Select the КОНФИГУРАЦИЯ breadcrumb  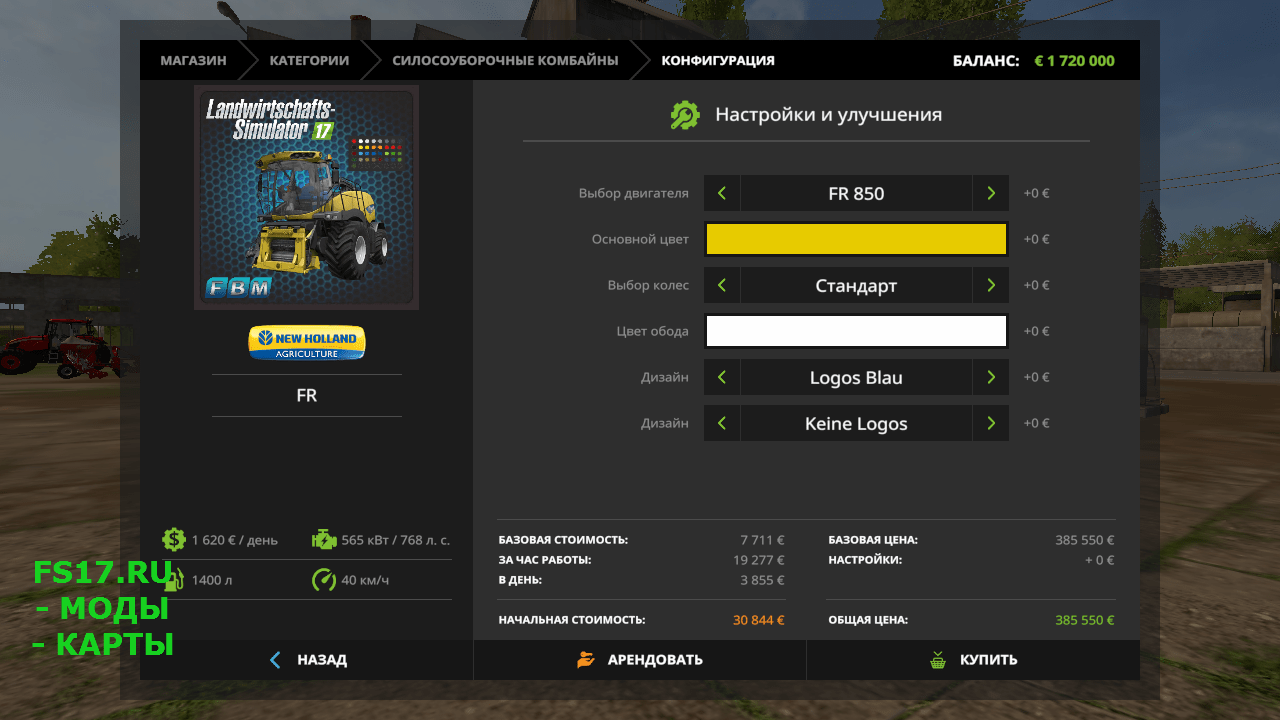[x=718, y=60]
